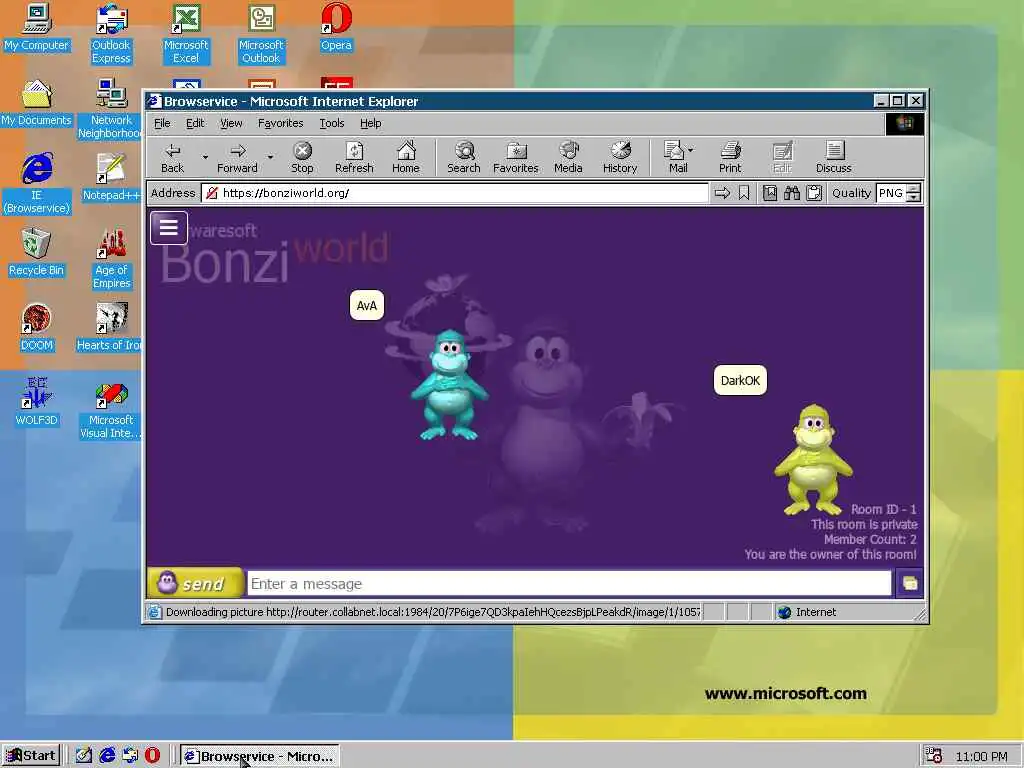Image resolution: width=1024 pixels, height=768 pixels.
Task: Select the Hearts of Iron desktop icon
Action: [x=110, y=328]
